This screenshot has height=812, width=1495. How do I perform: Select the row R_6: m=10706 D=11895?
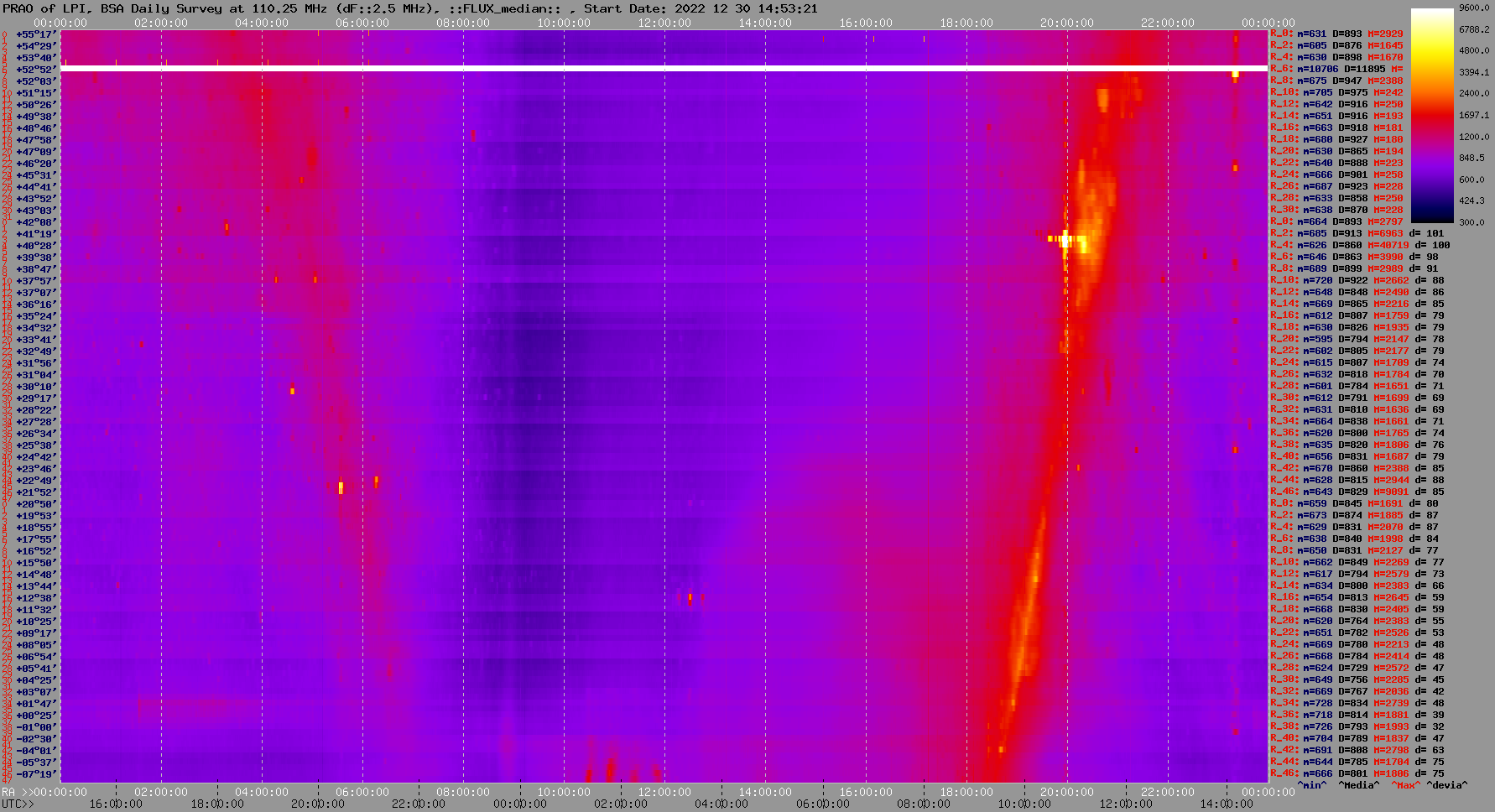click(1336, 69)
